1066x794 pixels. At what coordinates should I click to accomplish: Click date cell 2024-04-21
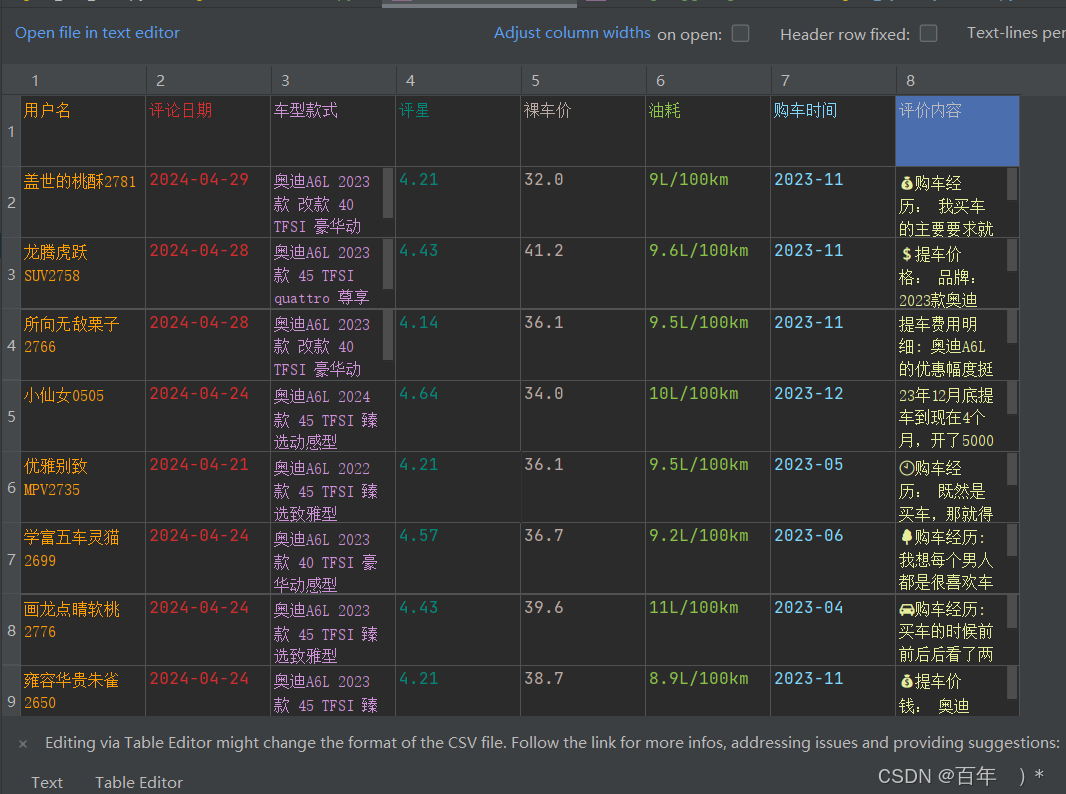pos(208,487)
